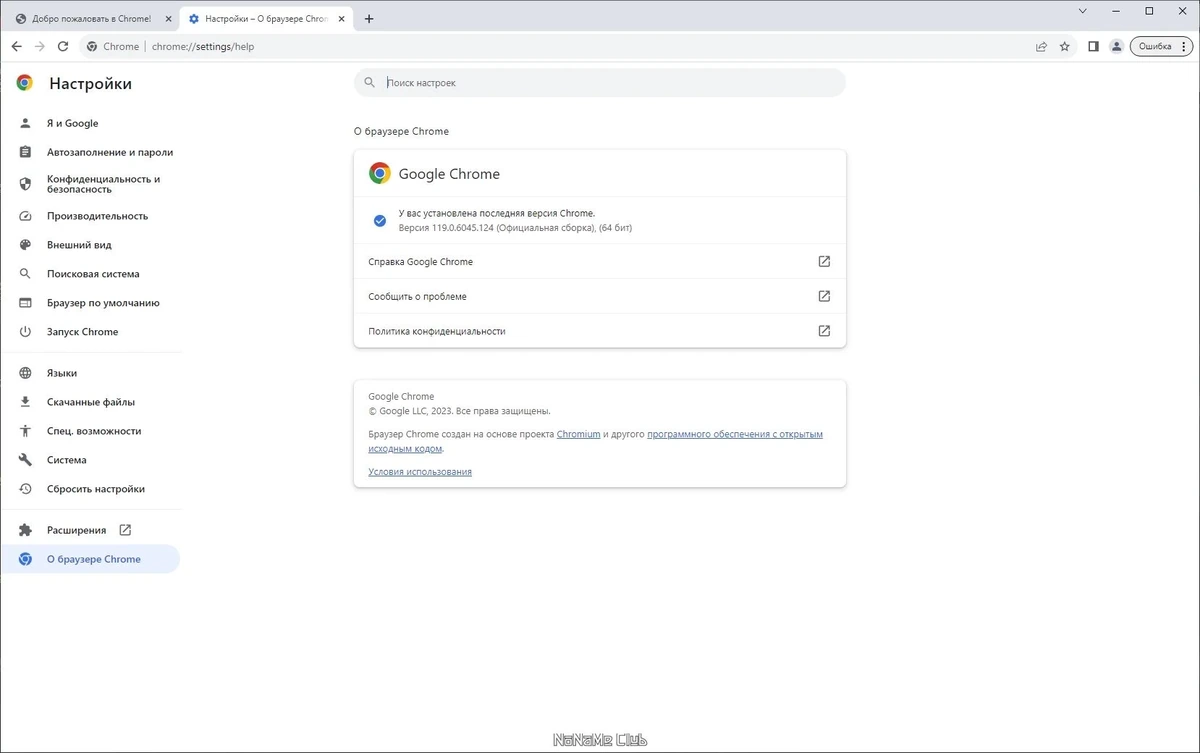Click the Google Chrome logo in the about card
1200x753 pixels.
tap(380, 173)
